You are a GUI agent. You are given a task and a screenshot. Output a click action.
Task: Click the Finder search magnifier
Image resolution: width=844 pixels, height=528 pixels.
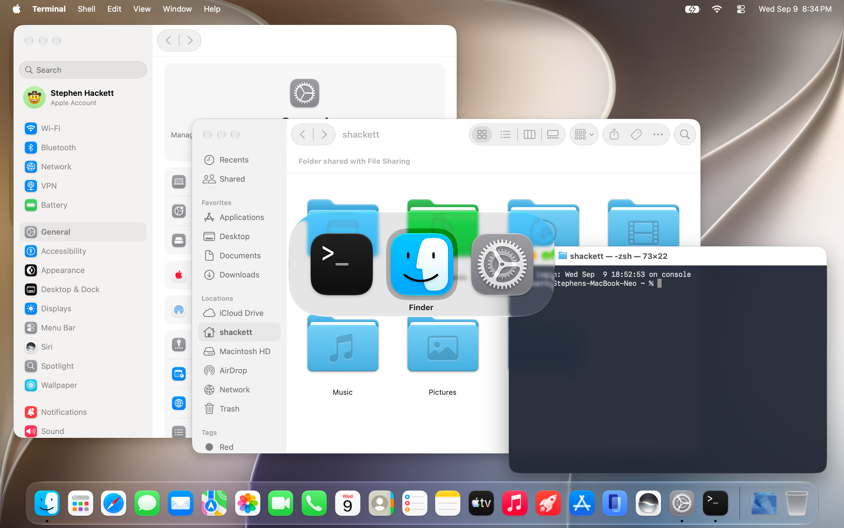tap(685, 135)
